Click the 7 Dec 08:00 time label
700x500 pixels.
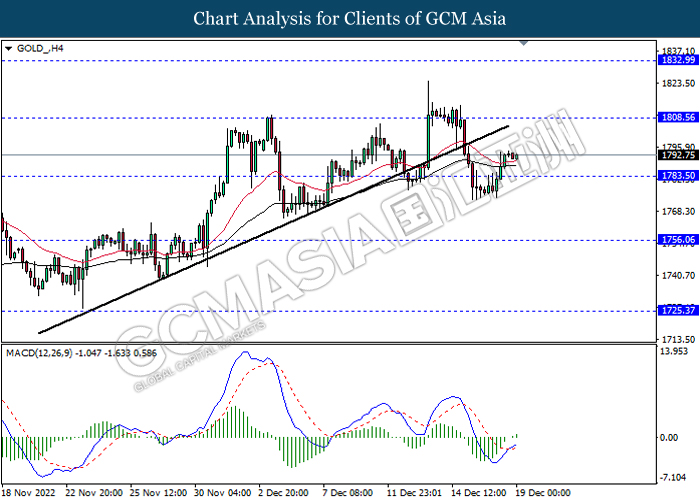pyautogui.click(x=348, y=493)
